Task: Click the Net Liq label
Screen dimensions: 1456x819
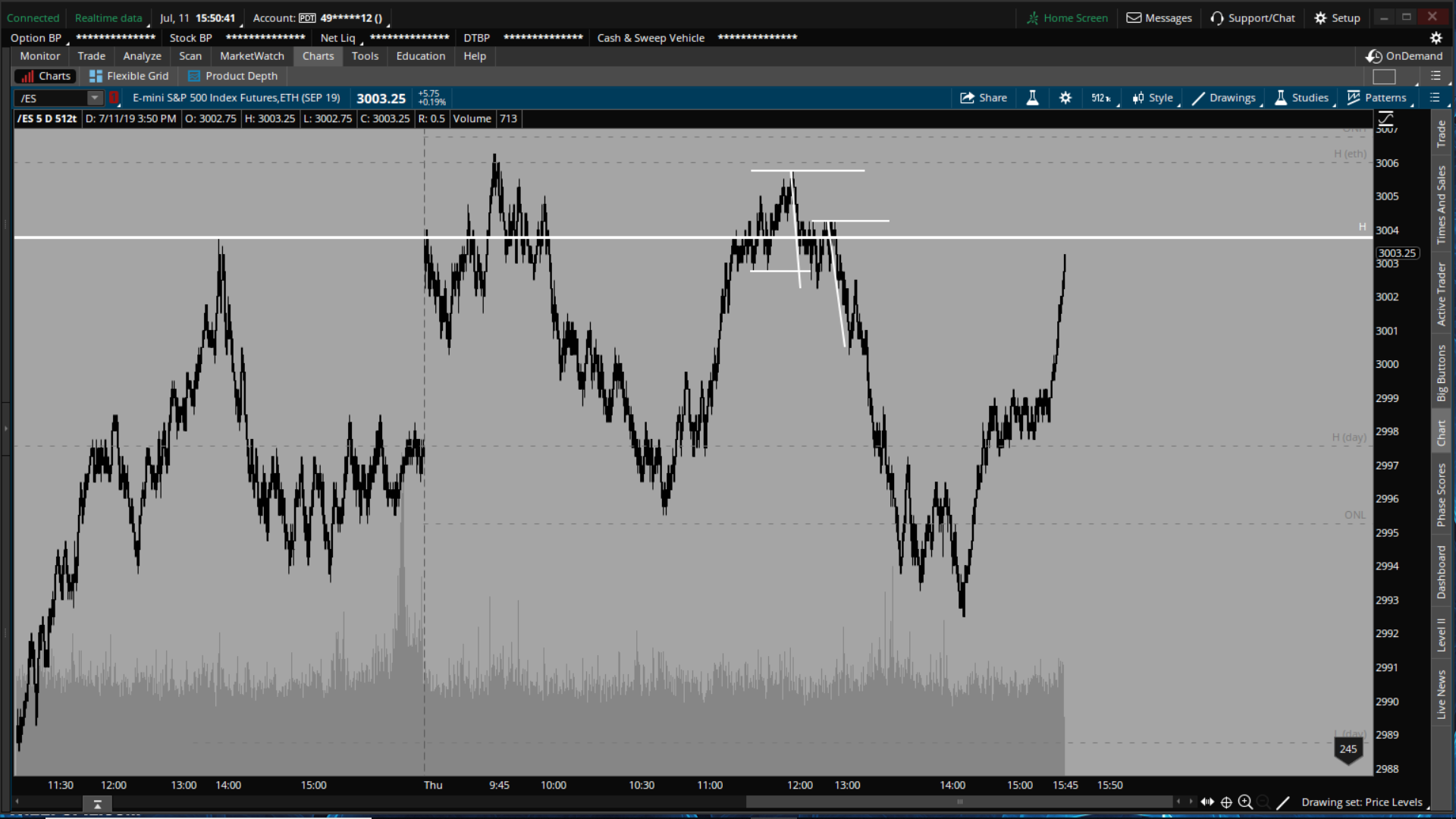Action: tap(337, 38)
